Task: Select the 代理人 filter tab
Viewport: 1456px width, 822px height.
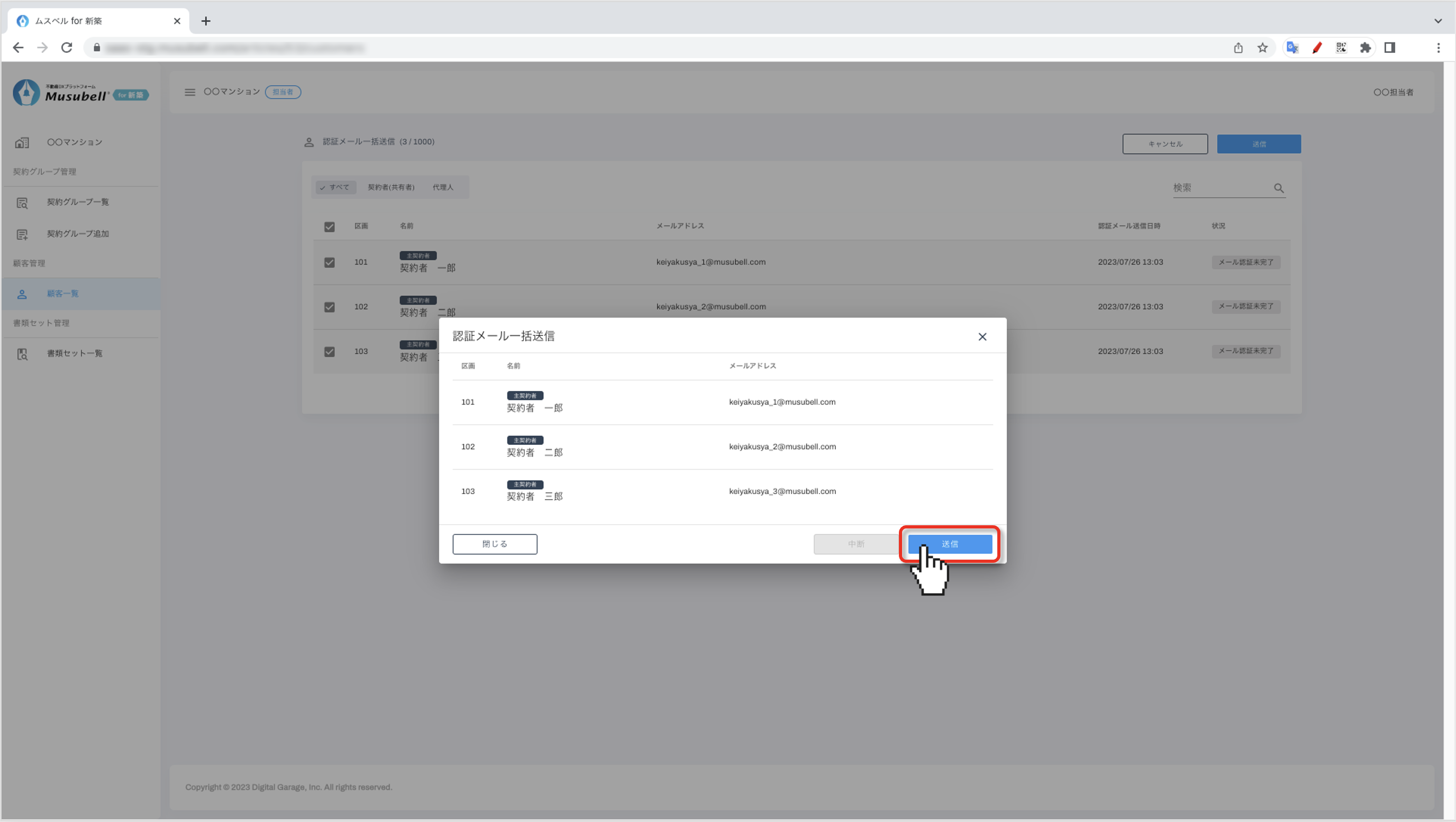Action: pyautogui.click(x=442, y=188)
